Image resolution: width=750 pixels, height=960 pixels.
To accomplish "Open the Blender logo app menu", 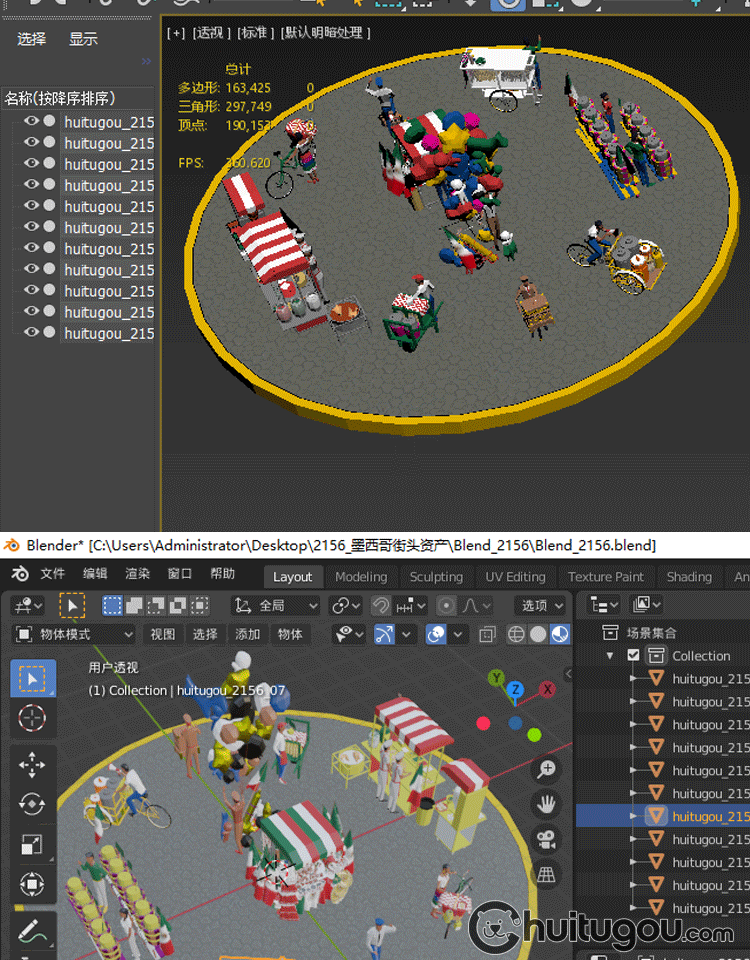I will (20, 574).
